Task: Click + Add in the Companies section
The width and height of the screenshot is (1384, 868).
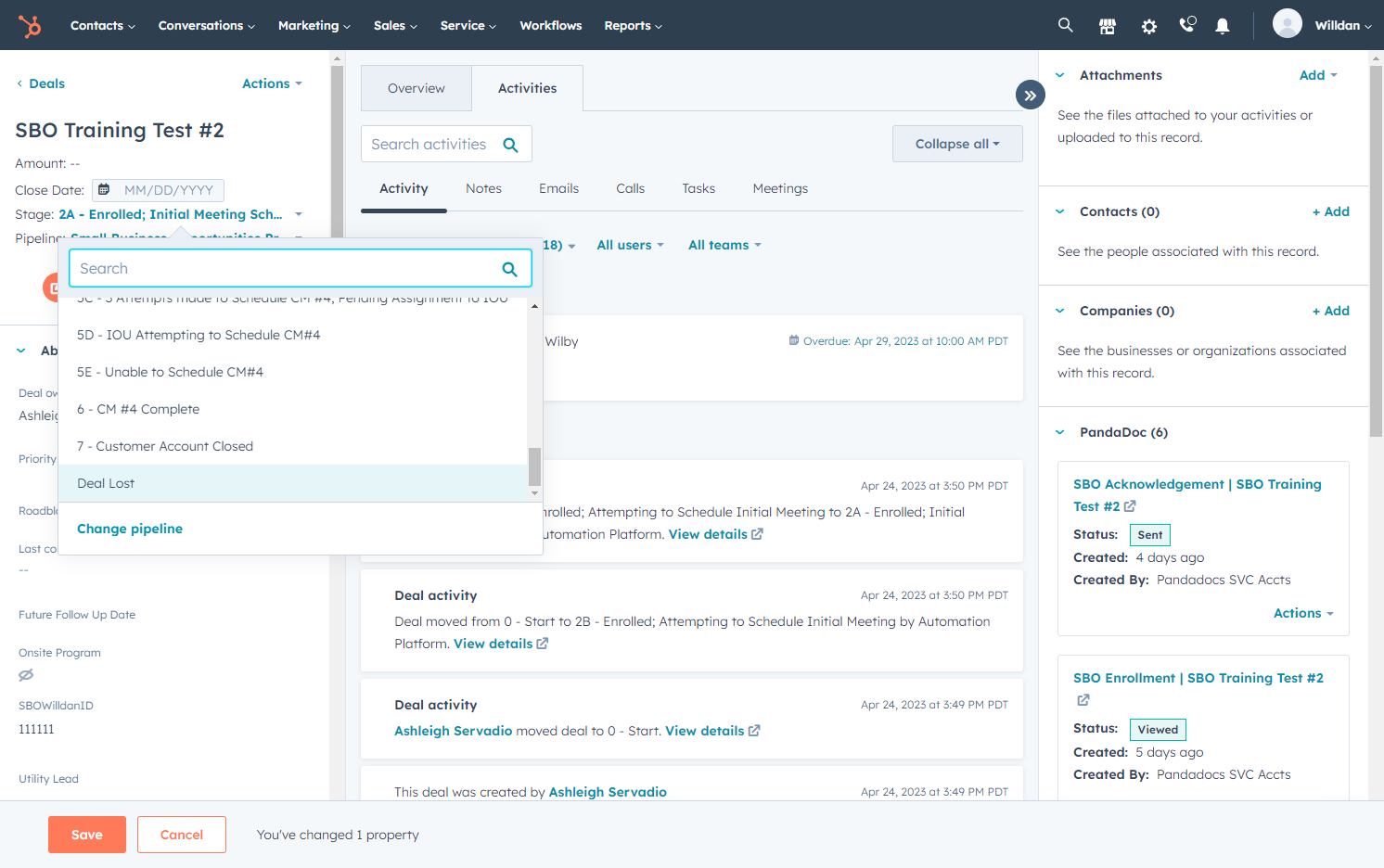Action: [1331, 311]
